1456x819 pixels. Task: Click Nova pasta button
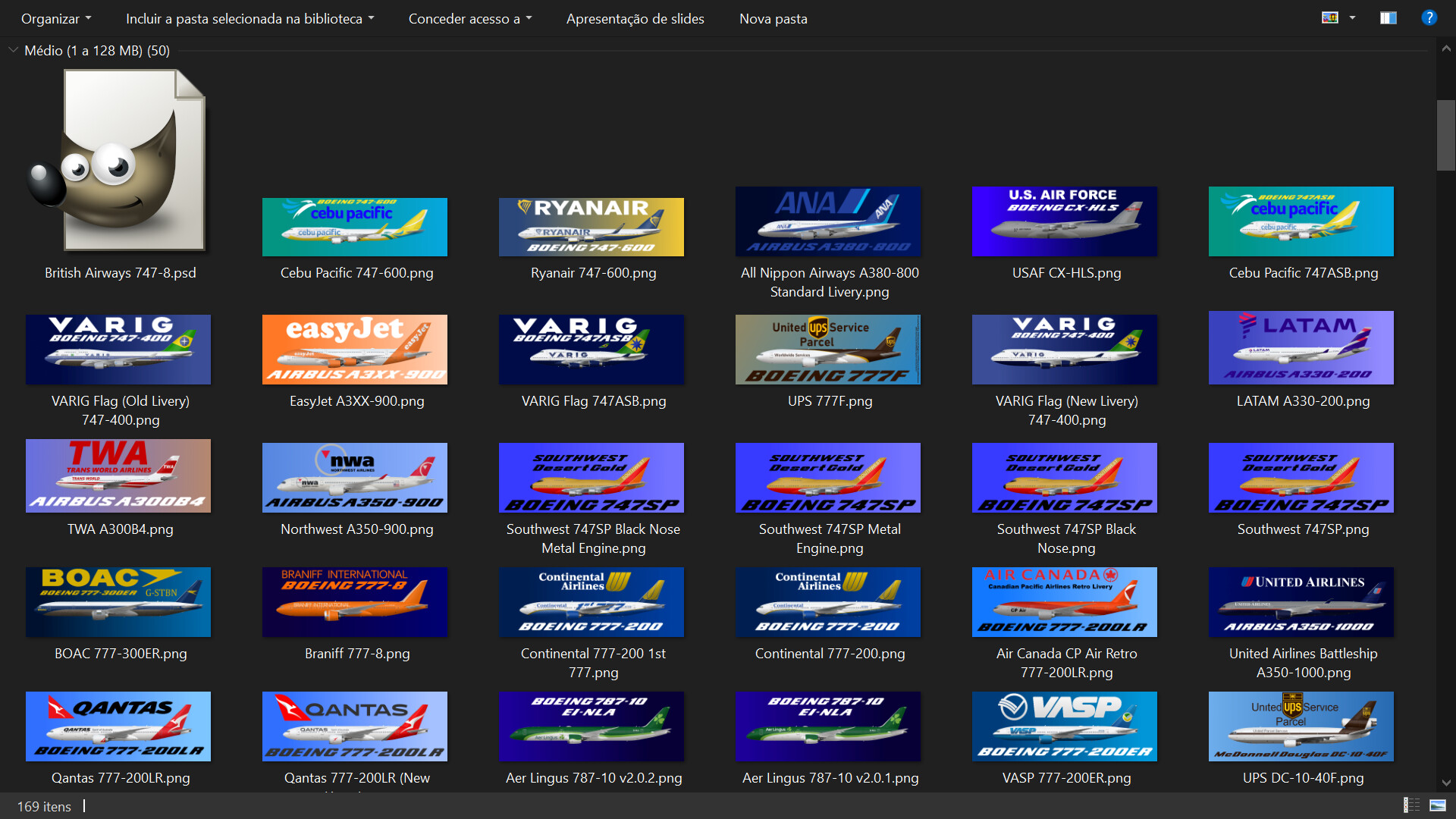(773, 18)
